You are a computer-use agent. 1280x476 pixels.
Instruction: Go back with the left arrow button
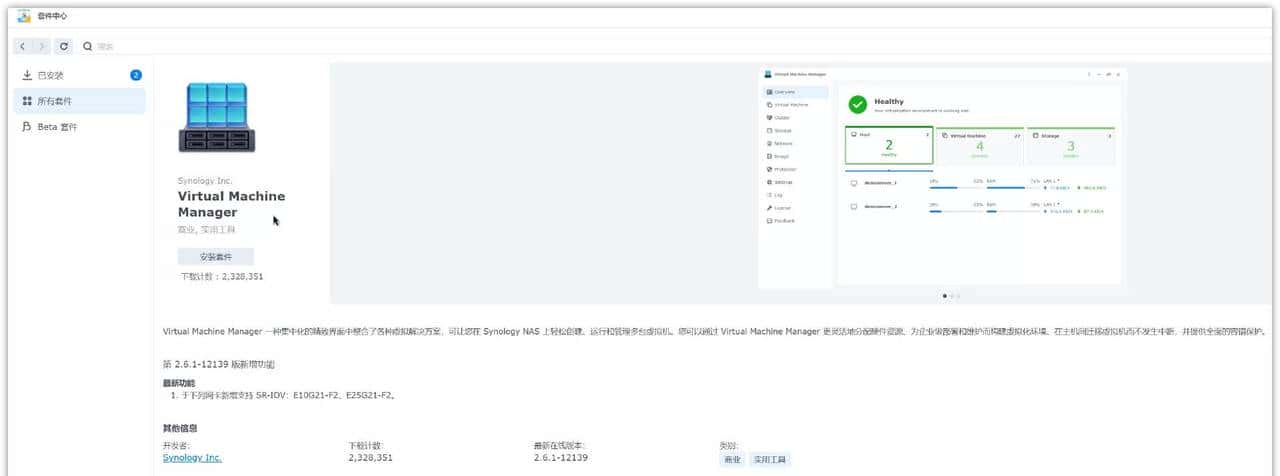tap(23, 46)
